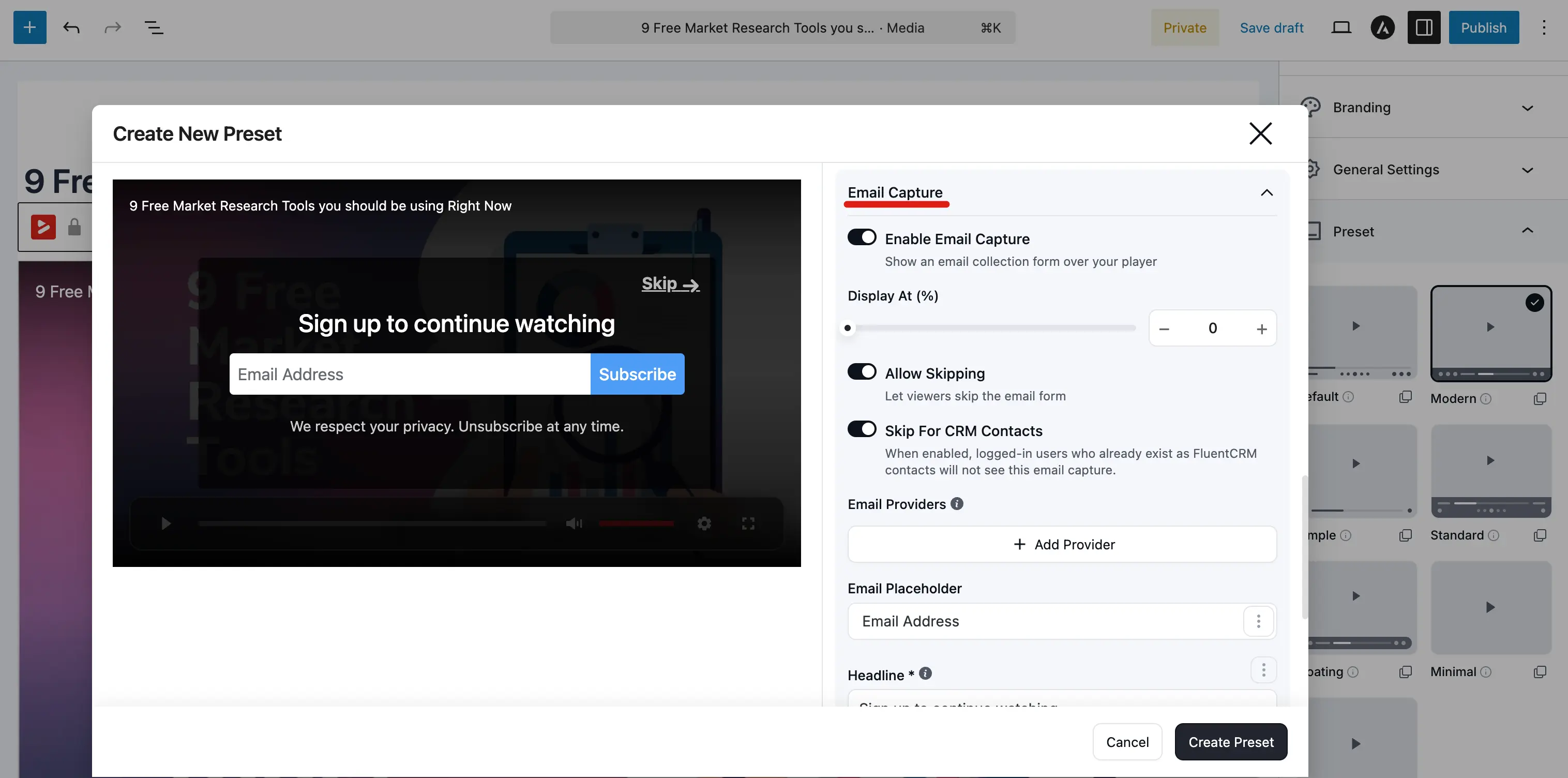This screenshot has width=1568, height=778.
Task: Open the editor options three-dot menu
Action: [1544, 27]
